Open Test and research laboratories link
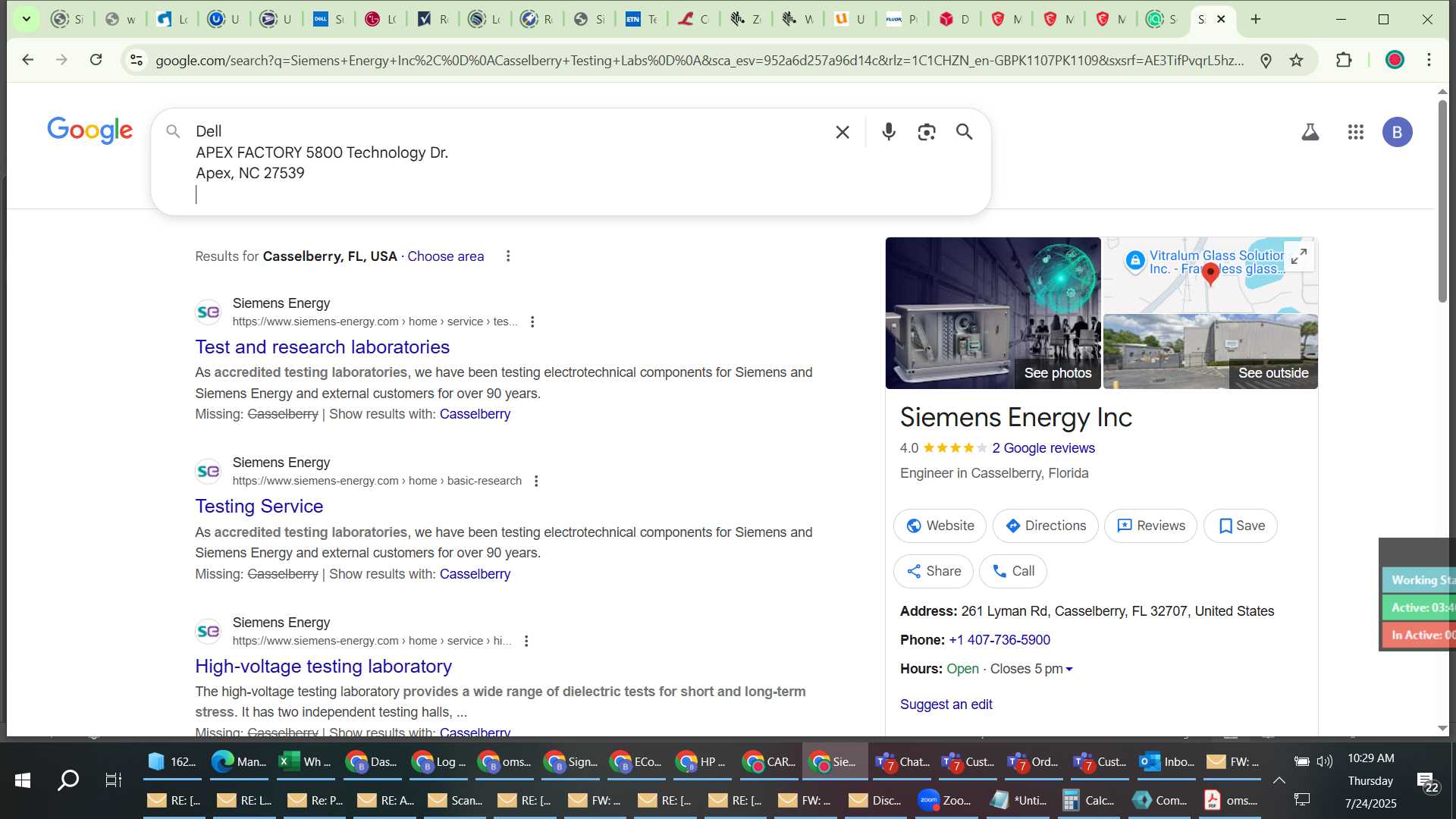The width and height of the screenshot is (1456, 819). pyautogui.click(x=322, y=347)
